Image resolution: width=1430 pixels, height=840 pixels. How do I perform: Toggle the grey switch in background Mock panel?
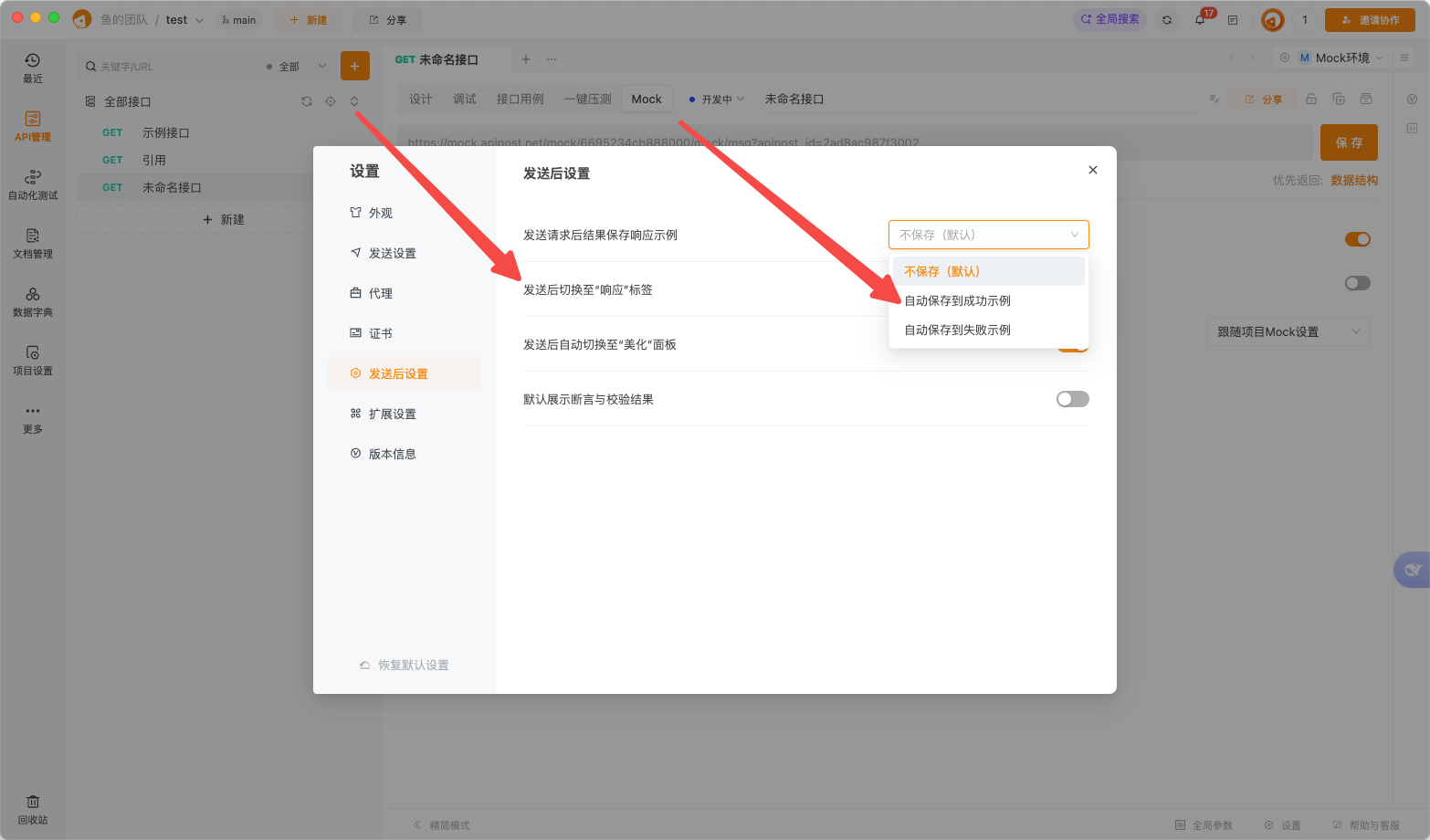click(x=1358, y=283)
